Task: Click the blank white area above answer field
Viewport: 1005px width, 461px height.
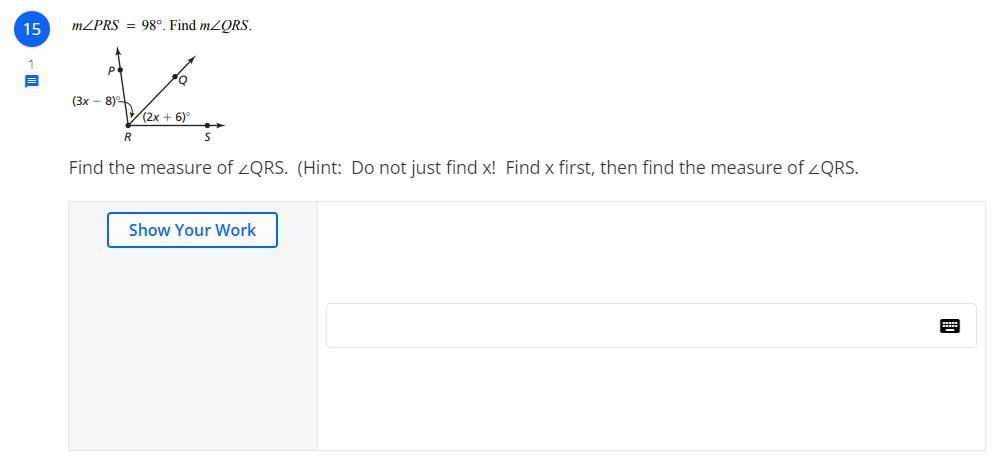Action: point(650,252)
